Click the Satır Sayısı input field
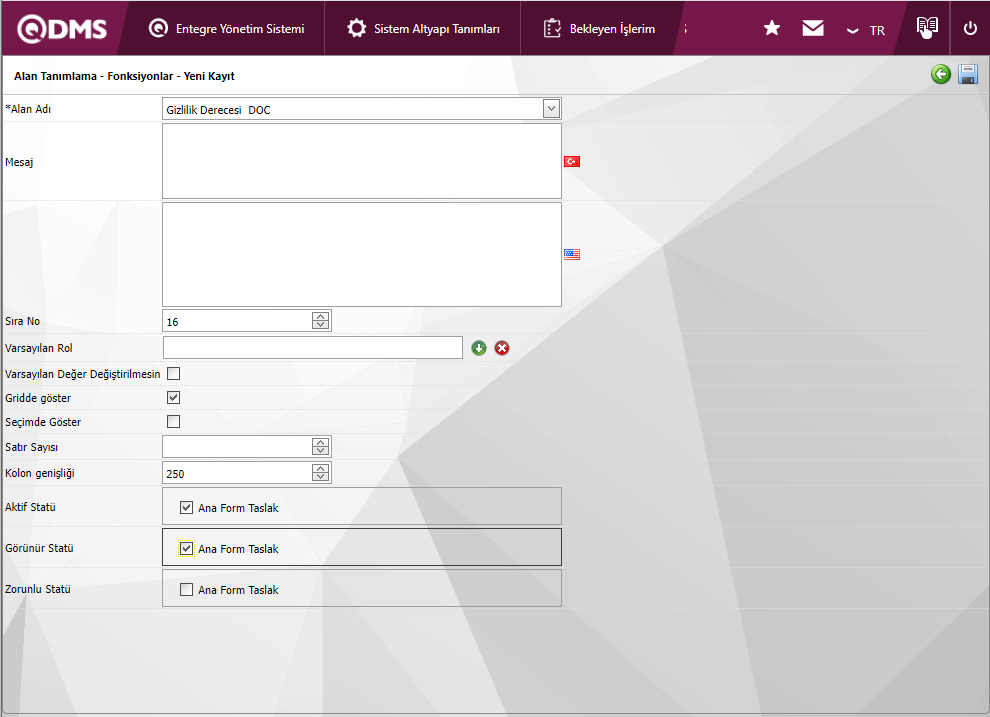 (237, 447)
